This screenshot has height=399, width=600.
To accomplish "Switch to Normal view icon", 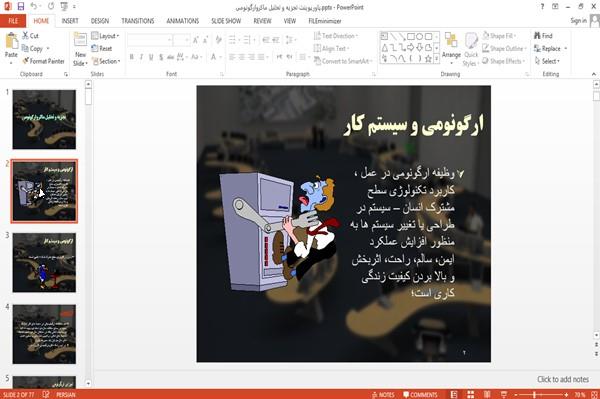I will pyautogui.click(x=454, y=394).
